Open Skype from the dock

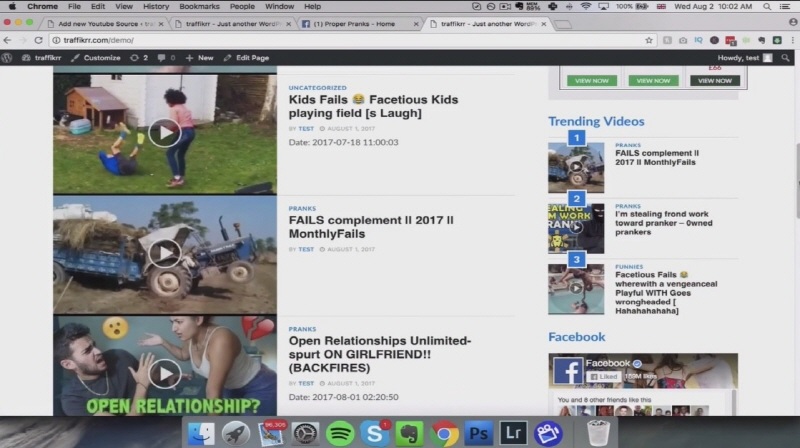pyautogui.click(x=374, y=434)
